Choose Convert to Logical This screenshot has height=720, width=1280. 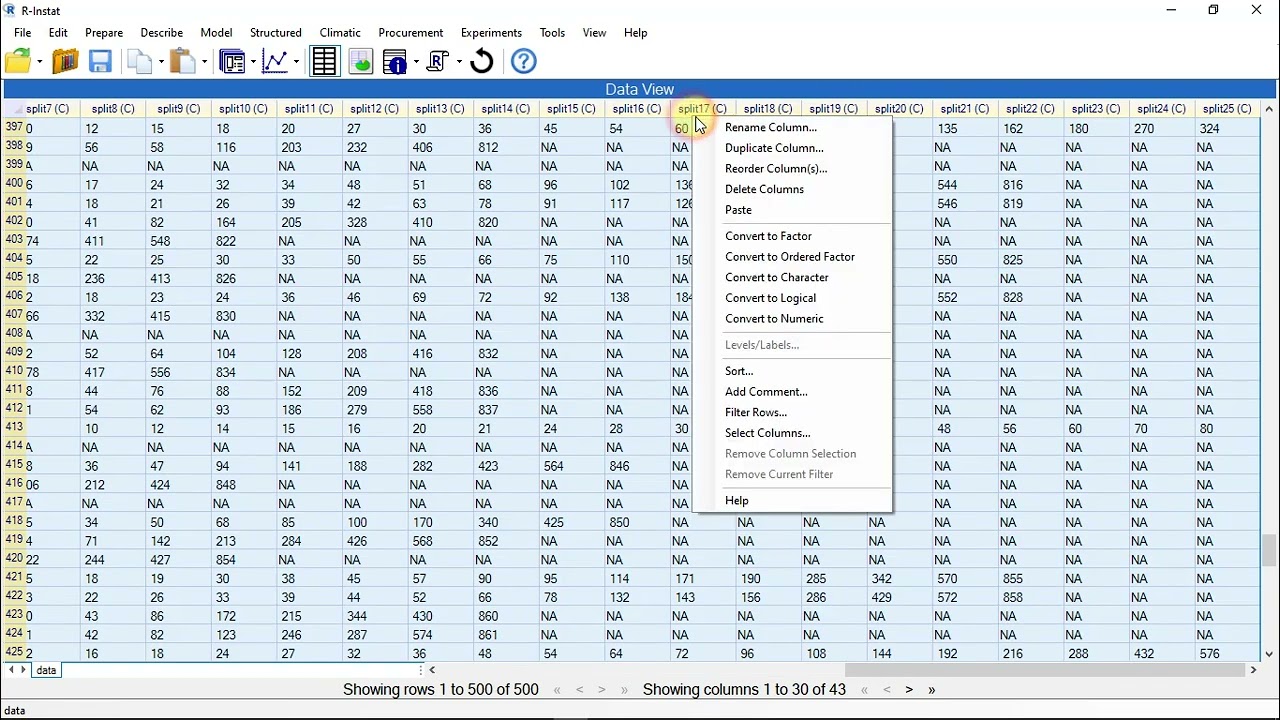(770, 298)
